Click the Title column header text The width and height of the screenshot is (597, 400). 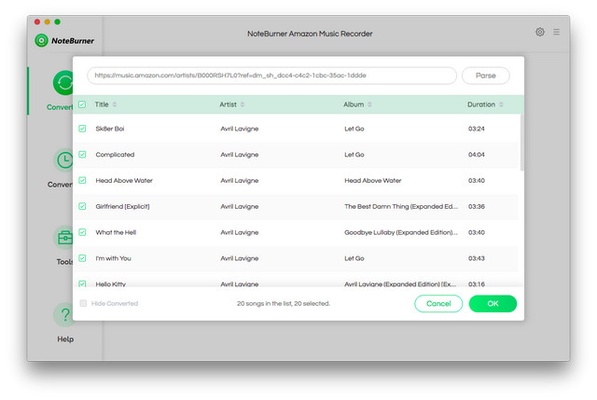pyautogui.click(x=102, y=104)
